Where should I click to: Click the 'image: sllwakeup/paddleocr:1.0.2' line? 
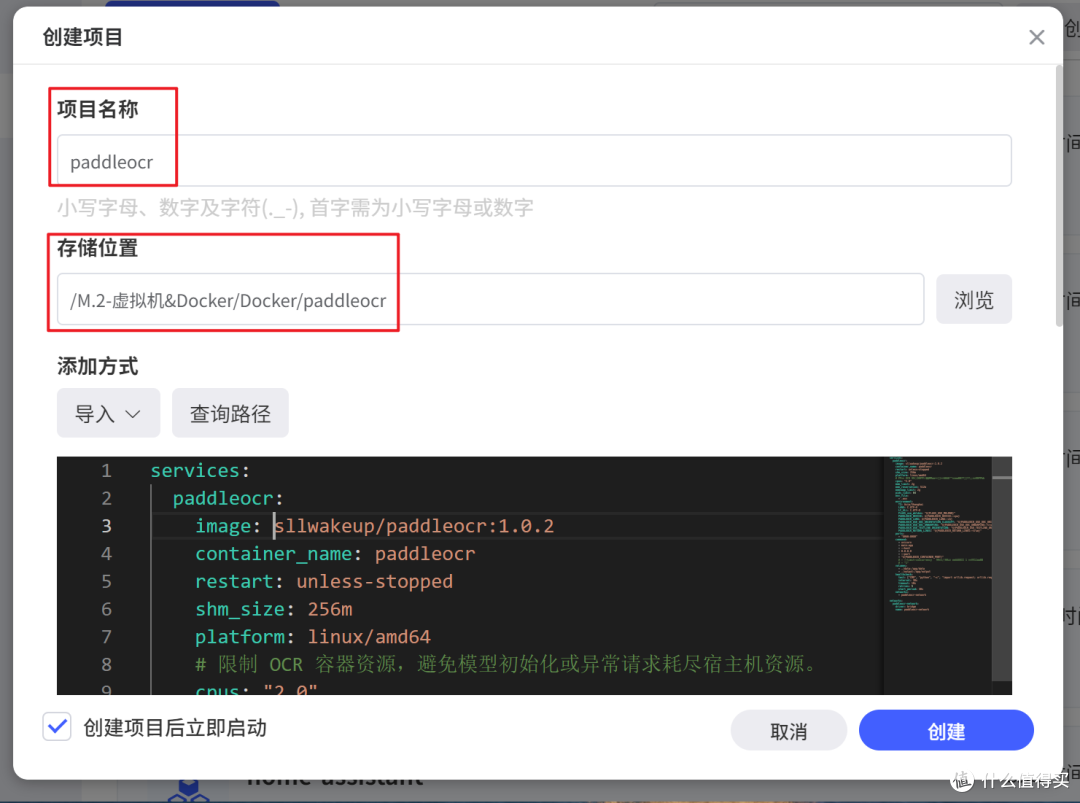374,526
